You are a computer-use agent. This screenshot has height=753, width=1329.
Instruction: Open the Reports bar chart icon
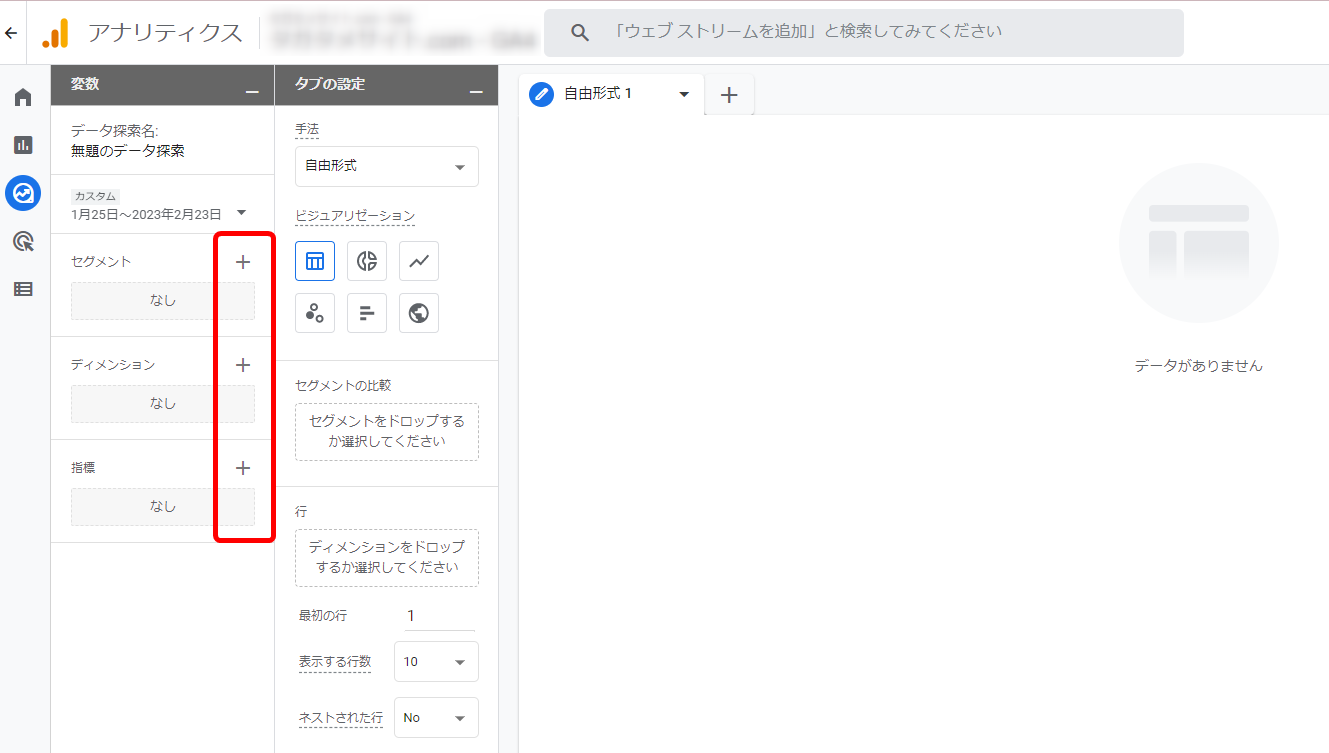[x=23, y=145]
